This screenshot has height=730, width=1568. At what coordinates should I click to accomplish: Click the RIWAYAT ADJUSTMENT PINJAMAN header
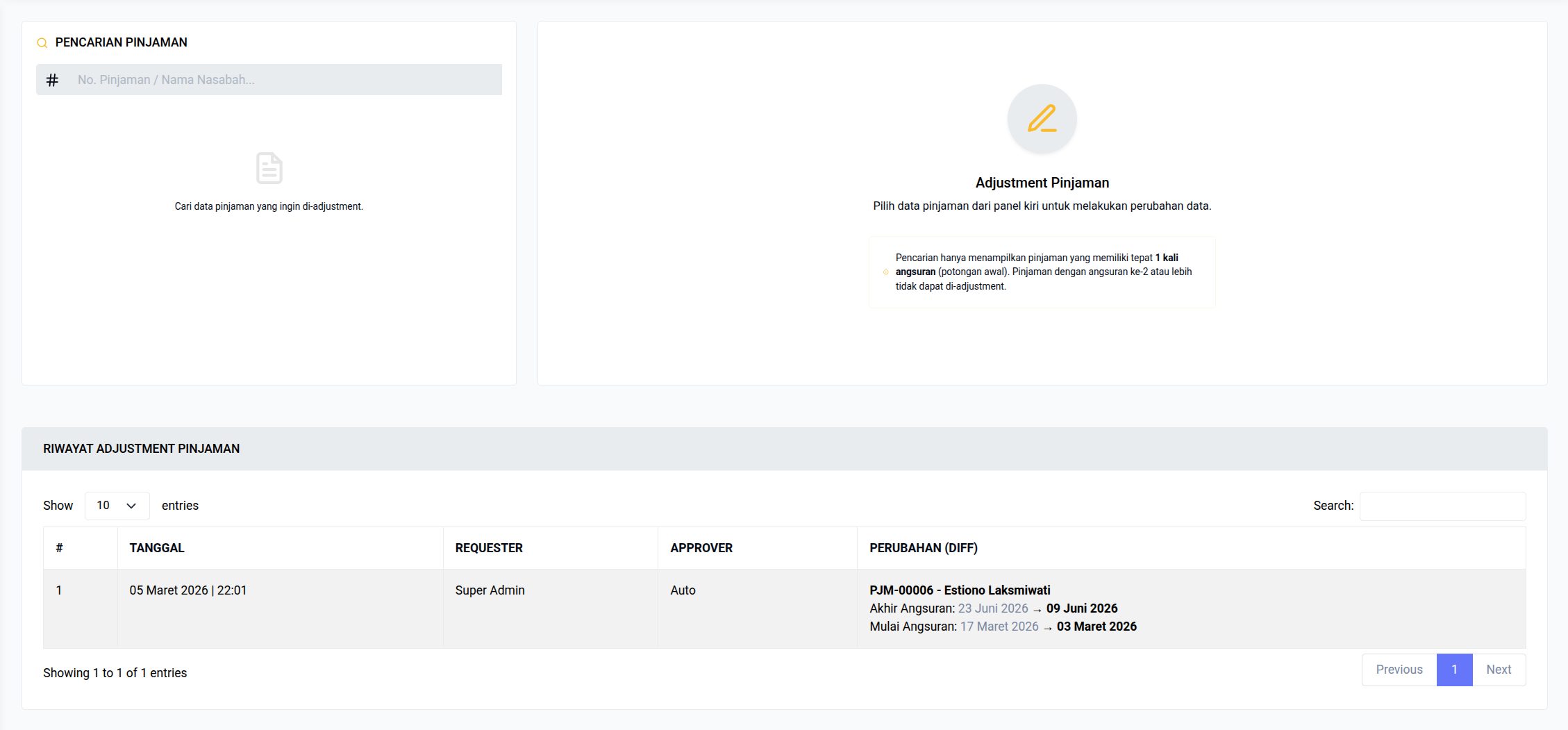[x=141, y=449]
